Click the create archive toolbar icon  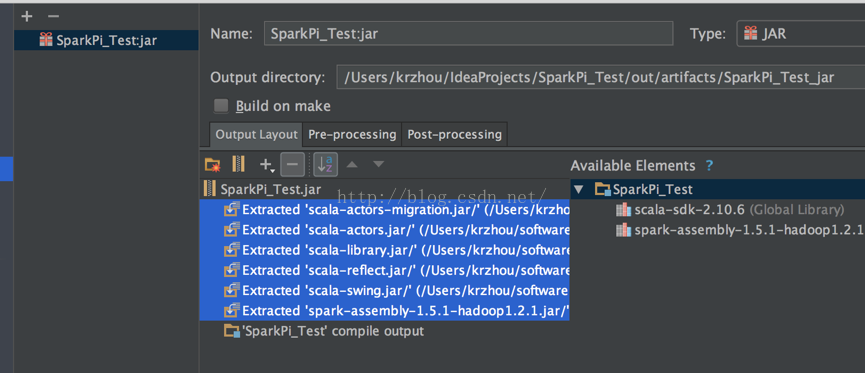(x=238, y=164)
